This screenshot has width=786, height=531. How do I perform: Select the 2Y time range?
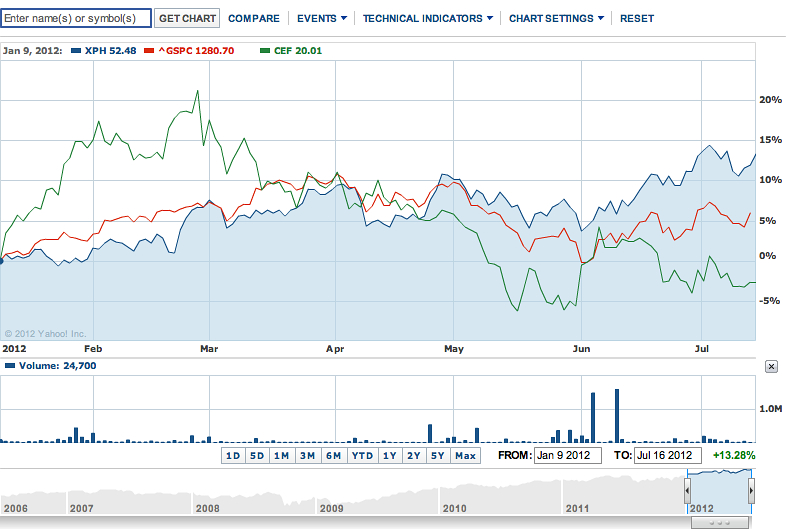pos(414,455)
